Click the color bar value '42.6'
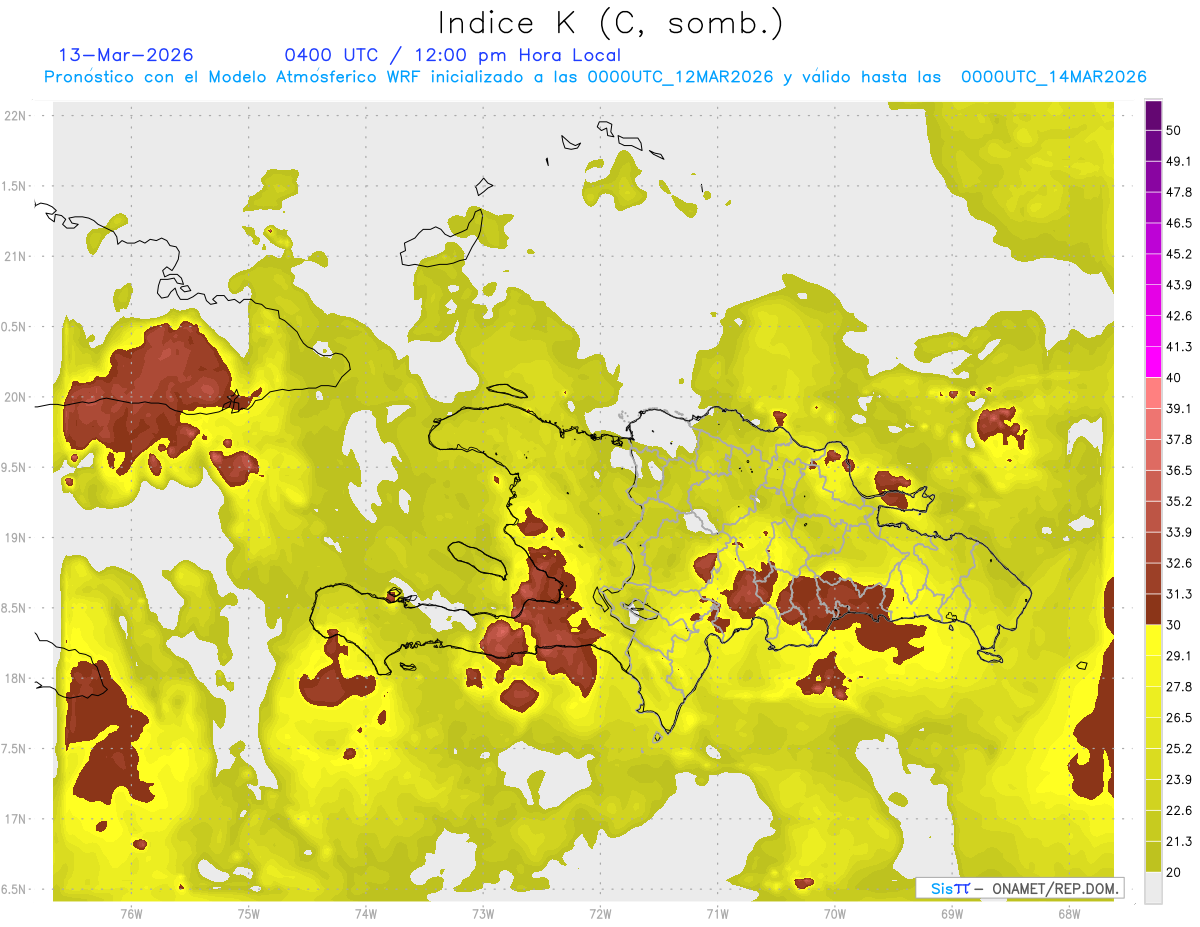Viewport: 1200px width, 927px height. (1179, 316)
